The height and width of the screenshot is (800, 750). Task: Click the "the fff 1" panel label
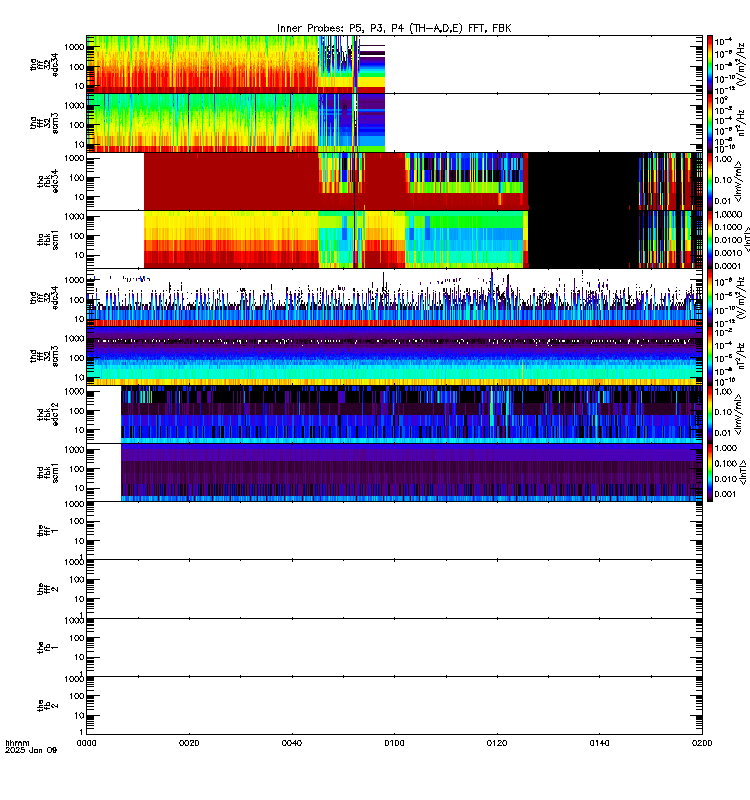pos(48,531)
